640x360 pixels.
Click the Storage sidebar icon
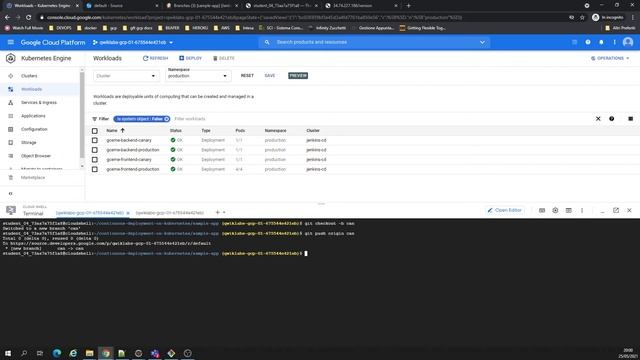pyautogui.click(x=11, y=142)
